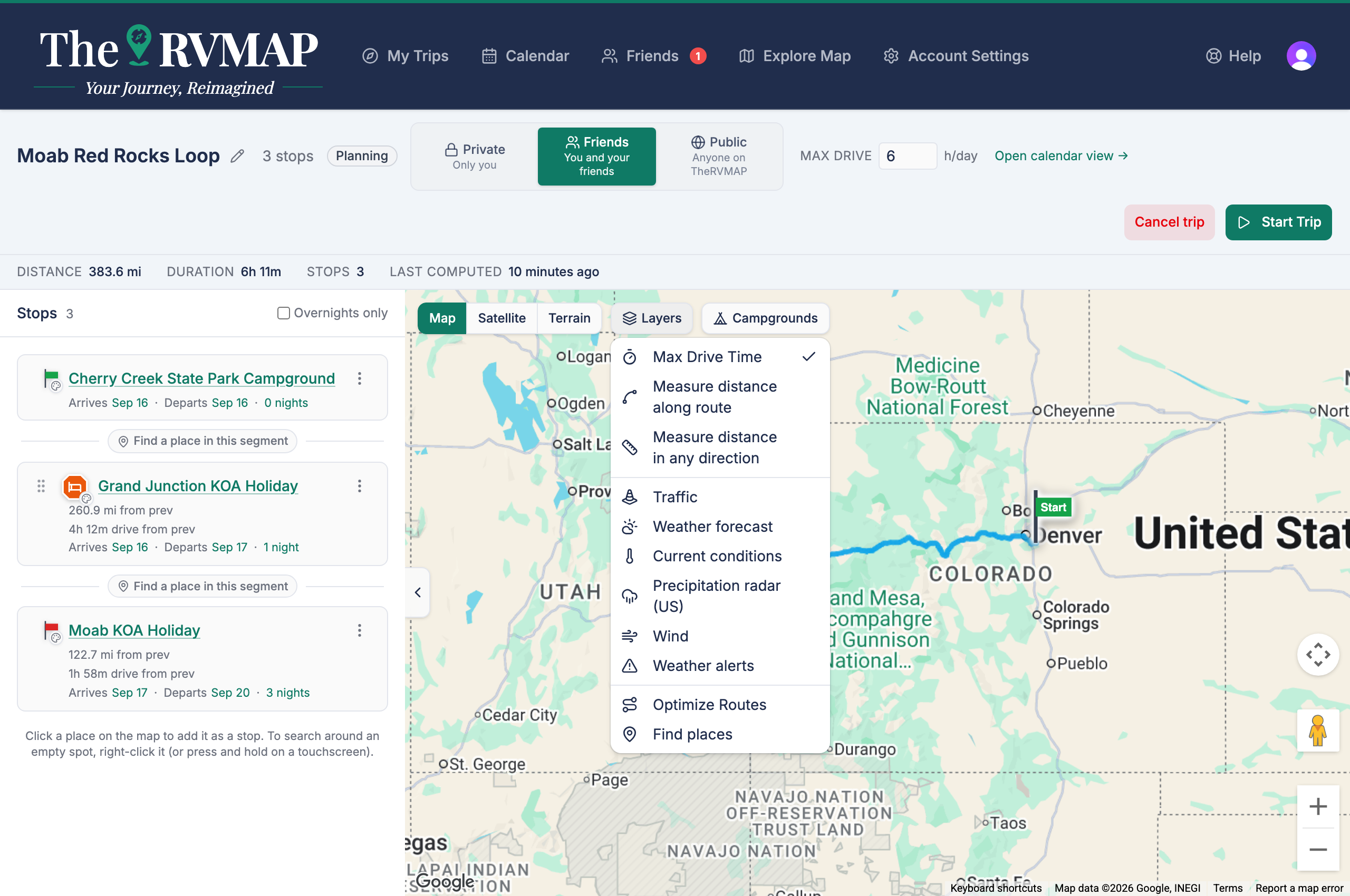Image resolution: width=1350 pixels, height=896 pixels.
Task: Click the orange campground icon for Grand Junction
Action: tap(75, 487)
